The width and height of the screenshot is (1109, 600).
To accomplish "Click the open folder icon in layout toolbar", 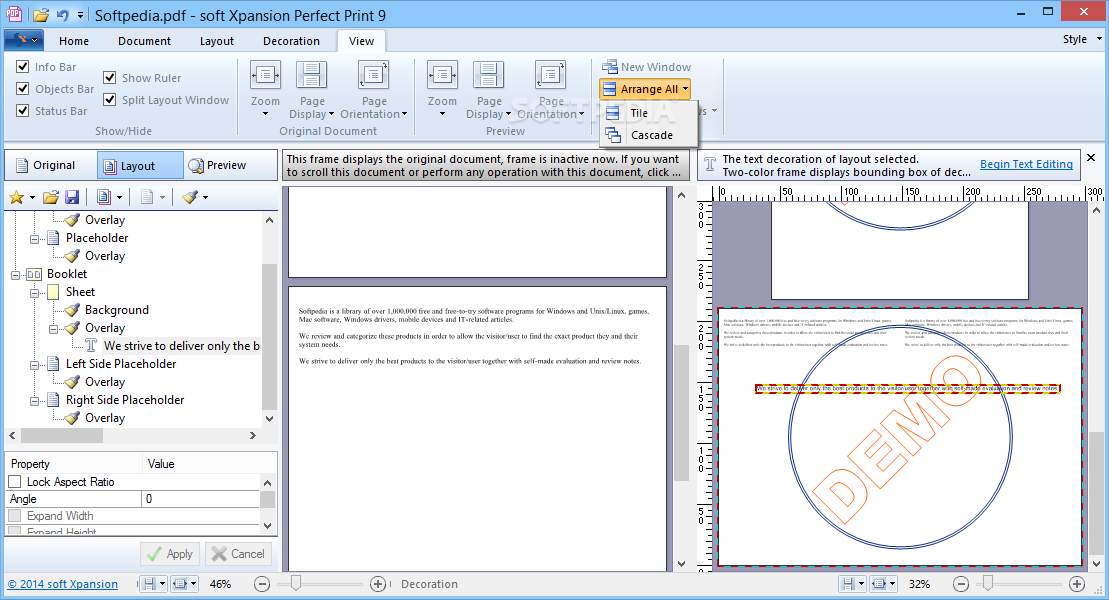I will (x=50, y=197).
